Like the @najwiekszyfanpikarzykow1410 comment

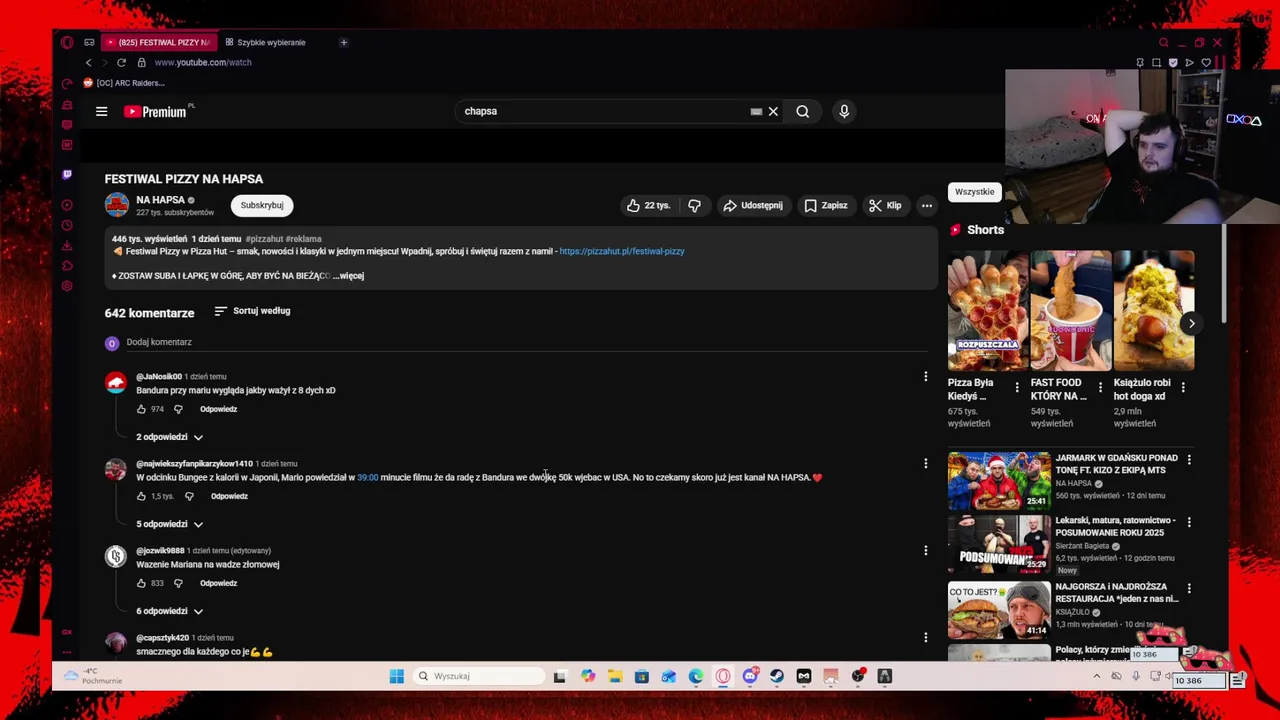141,496
